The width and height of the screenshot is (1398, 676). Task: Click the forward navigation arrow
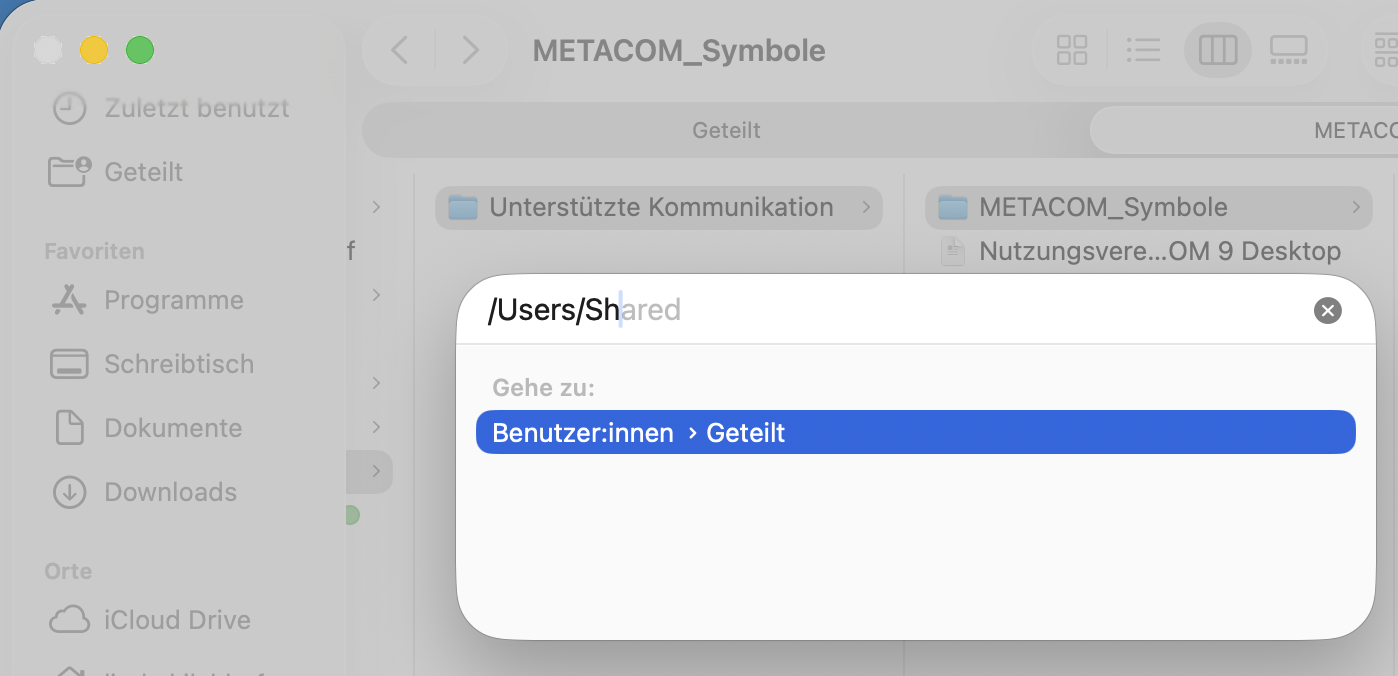pyautogui.click(x=470, y=50)
